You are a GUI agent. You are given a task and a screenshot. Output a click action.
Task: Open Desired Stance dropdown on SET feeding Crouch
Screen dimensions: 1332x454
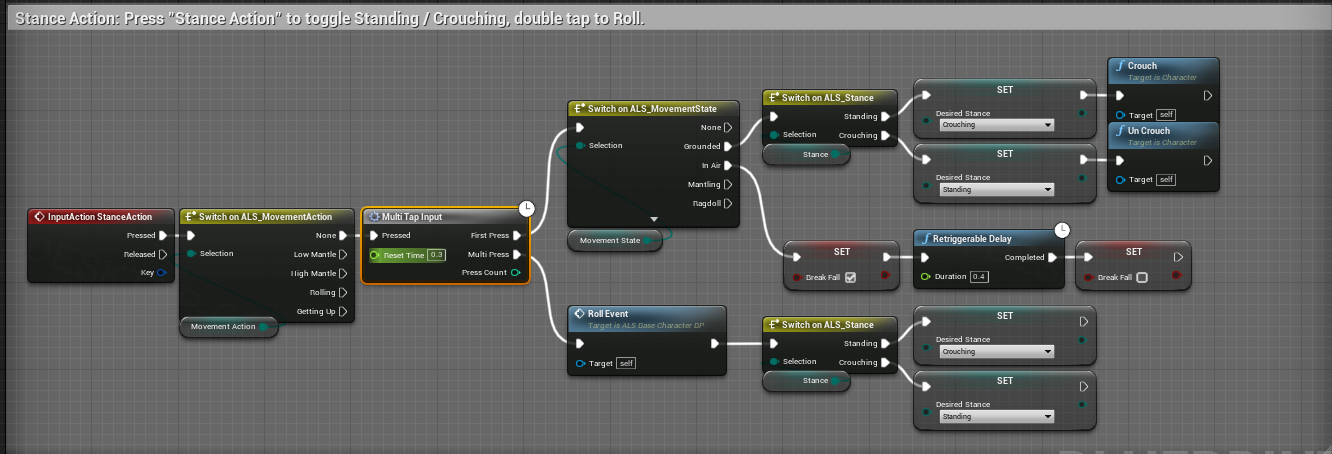pos(996,125)
